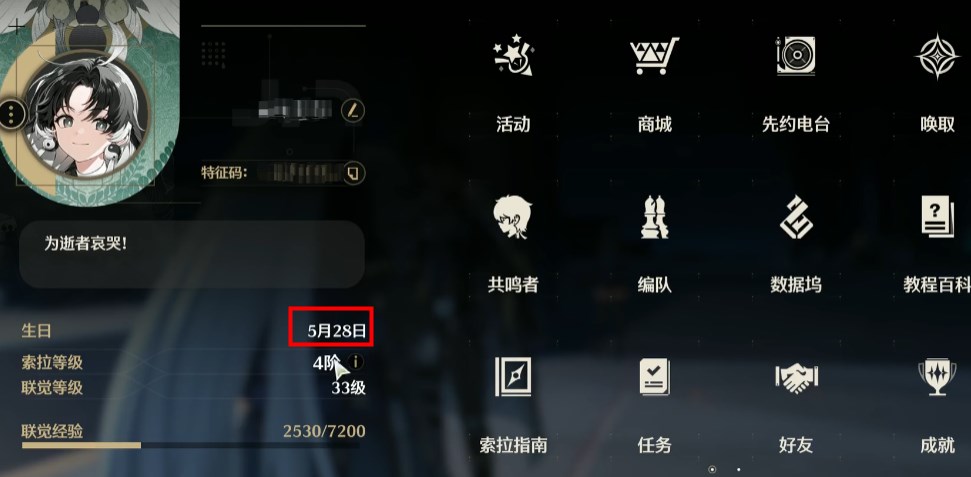The height and width of the screenshot is (477, 971).
Task: Open the 编队 chess pieces icon
Action: tap(654, 217)
